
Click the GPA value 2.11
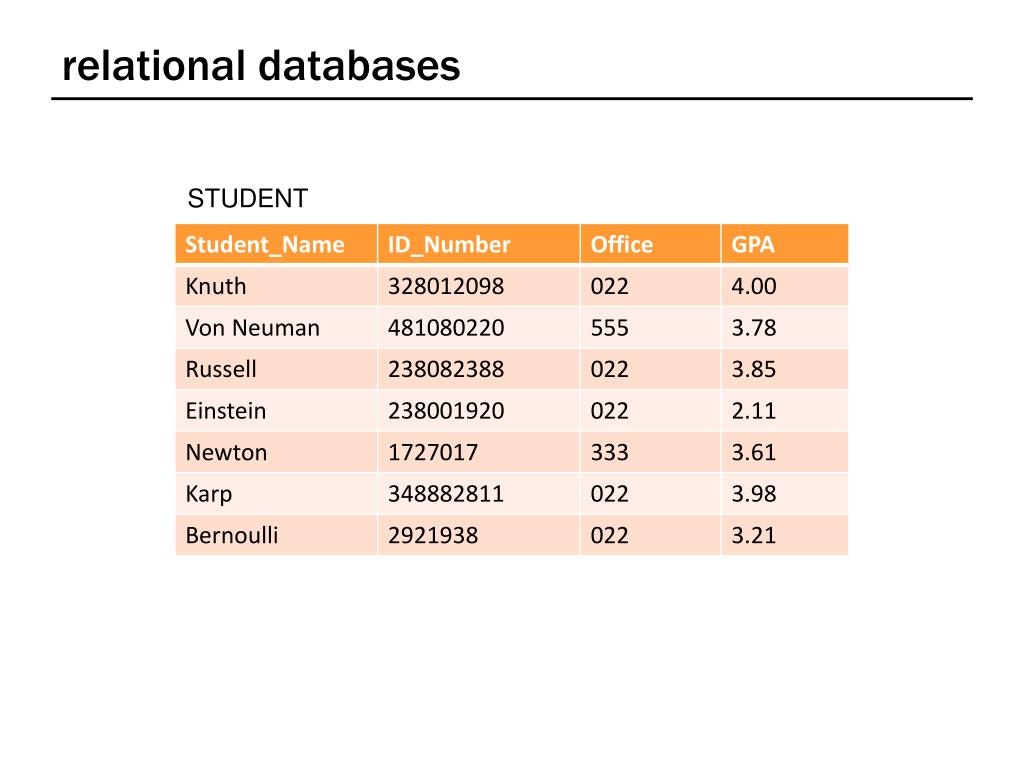pyautogui.click(x=754, y=411)
